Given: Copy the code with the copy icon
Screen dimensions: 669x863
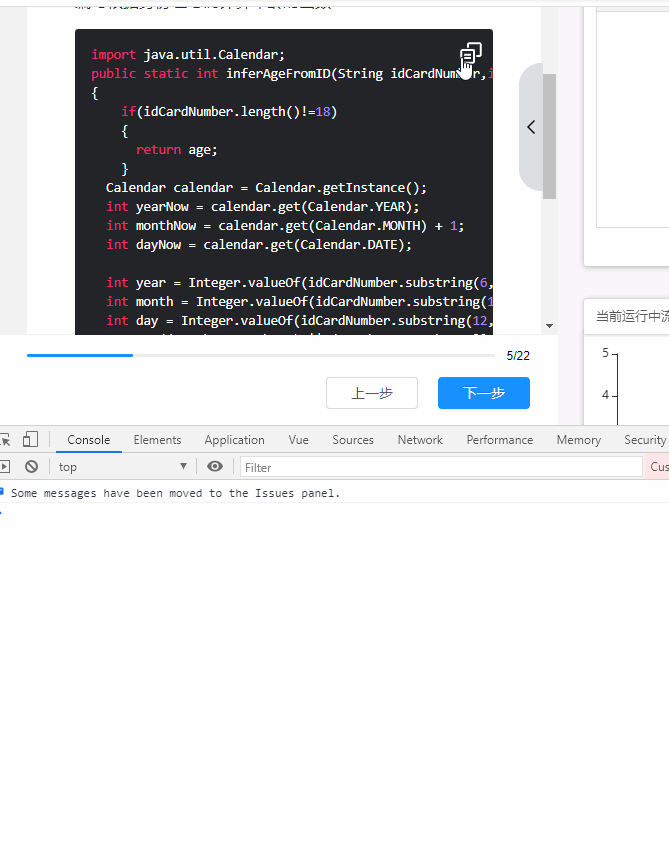Looking at the screenshot, I should click(470, 53).
